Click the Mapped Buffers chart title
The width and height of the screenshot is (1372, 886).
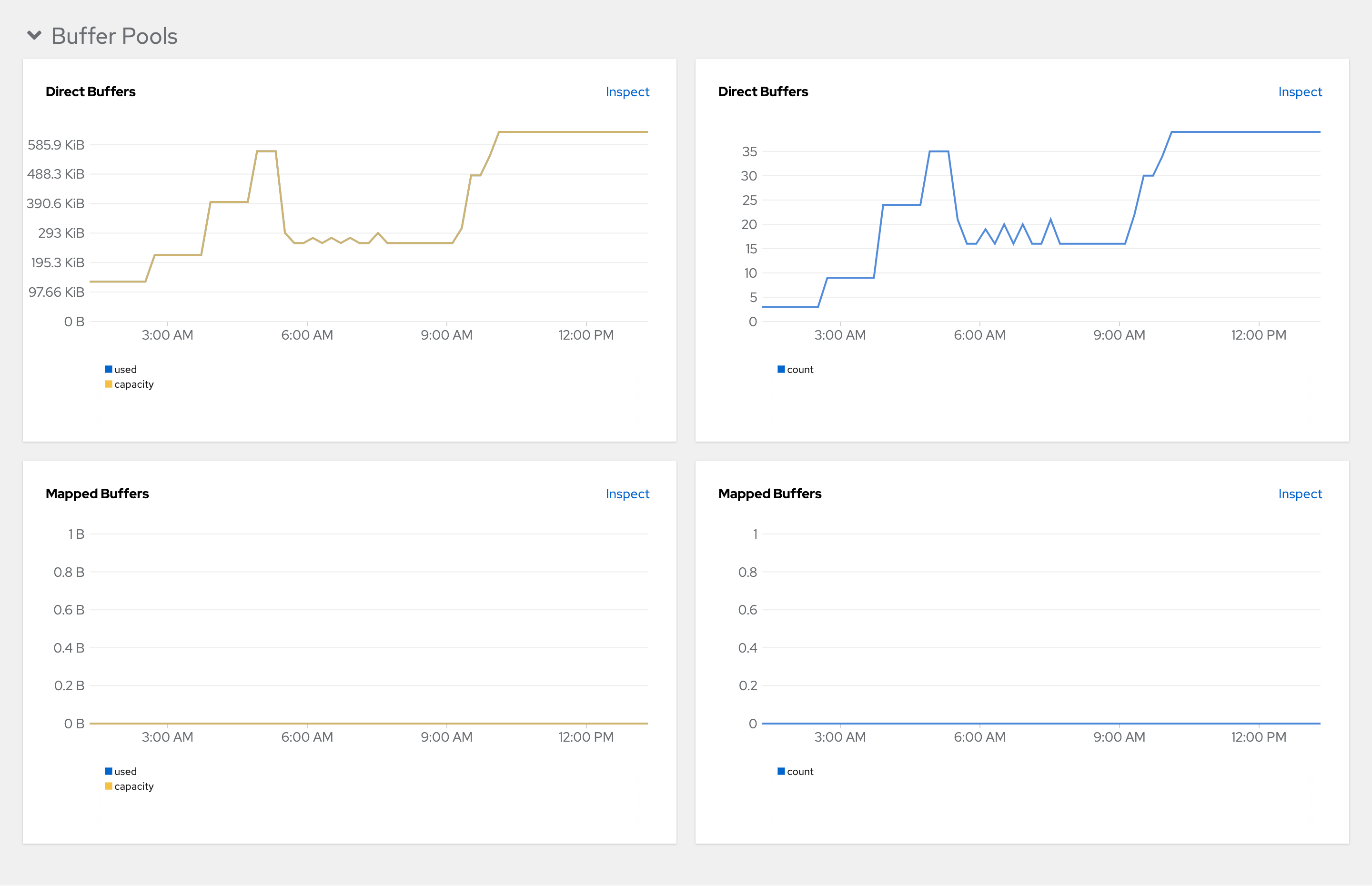point(97,493)
